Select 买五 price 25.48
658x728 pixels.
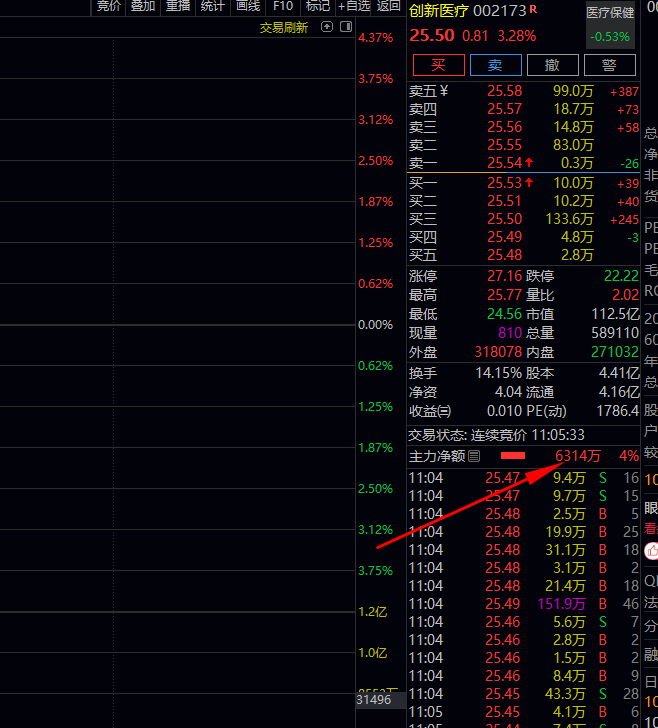coord(504,255)
